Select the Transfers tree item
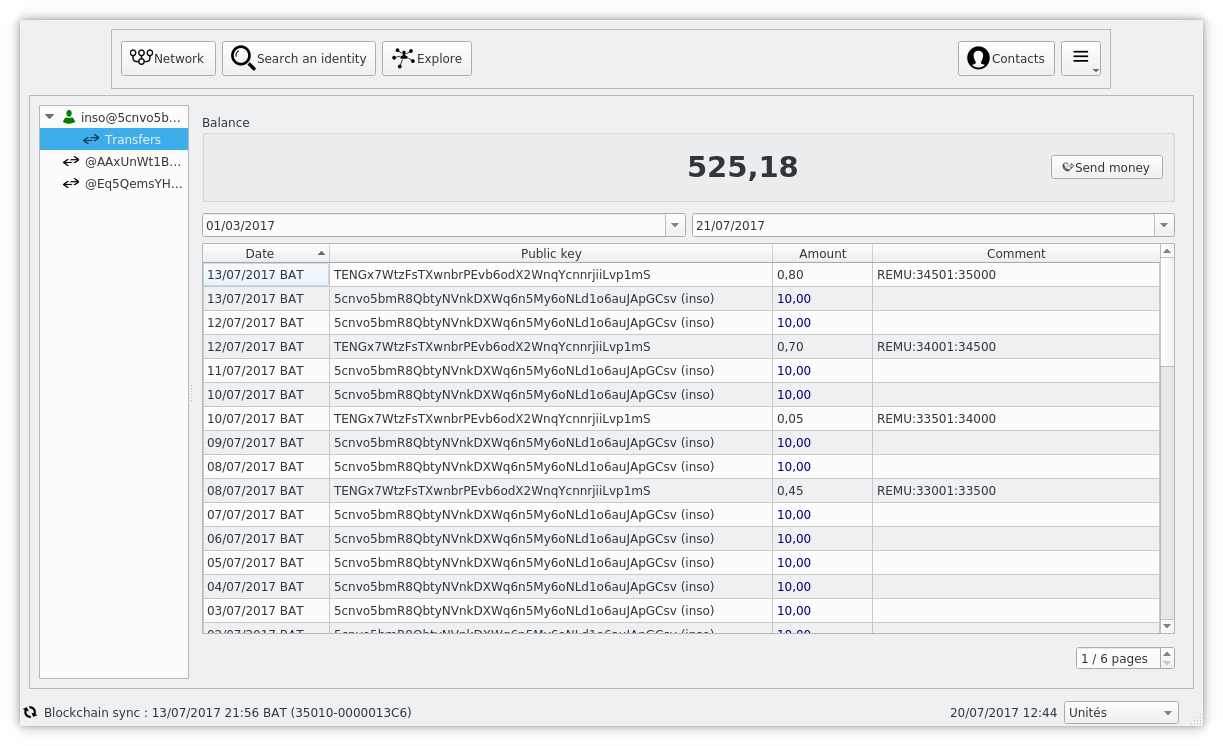The height and width of the screenshot is (746, 1223). 114,139
